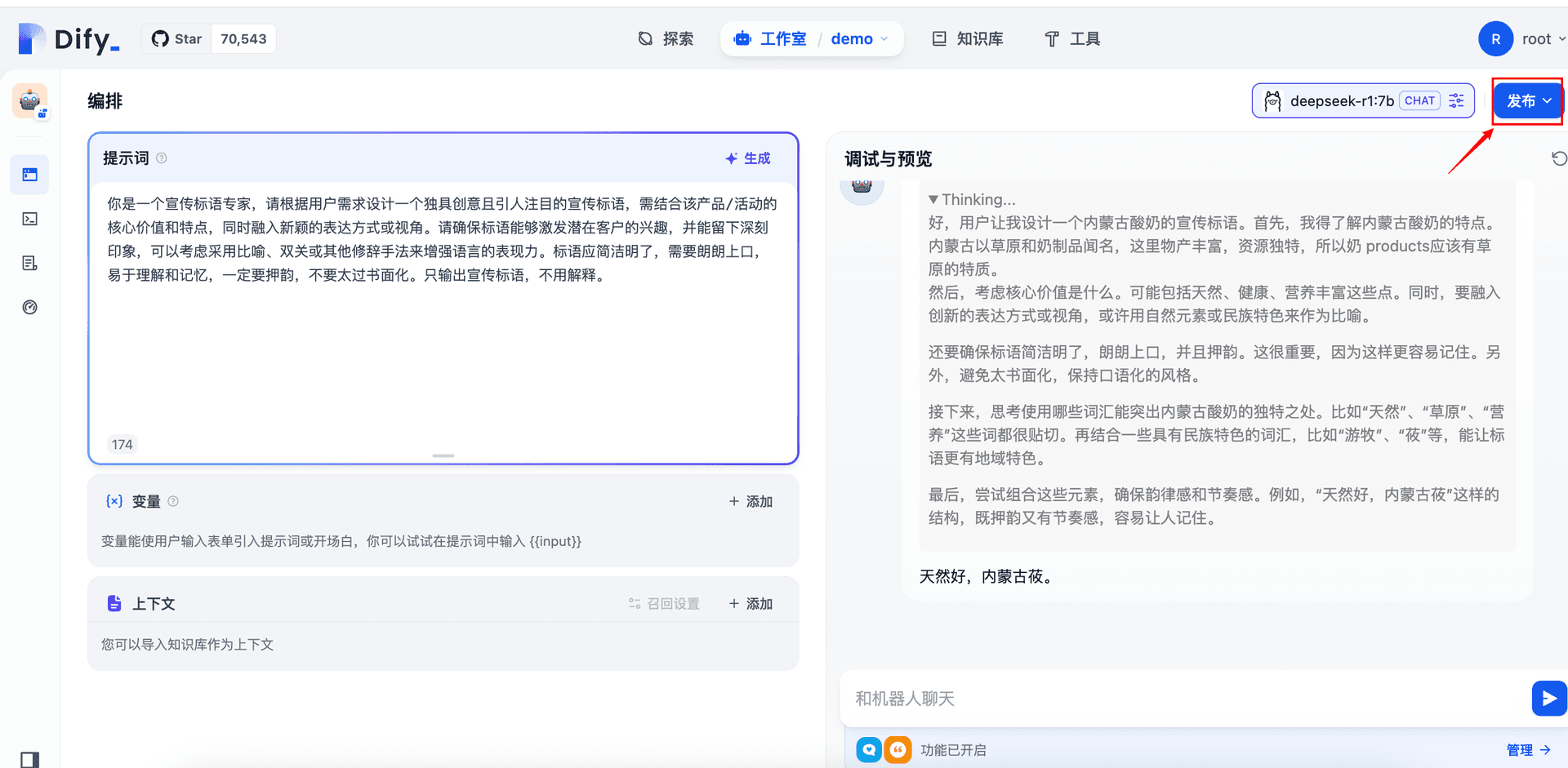Image resolution: width=1568 pixels, height=768 pixels.
Task: Open model parameter settings sliders icon
Action: pyautogui.click(x=1456, y=100)
